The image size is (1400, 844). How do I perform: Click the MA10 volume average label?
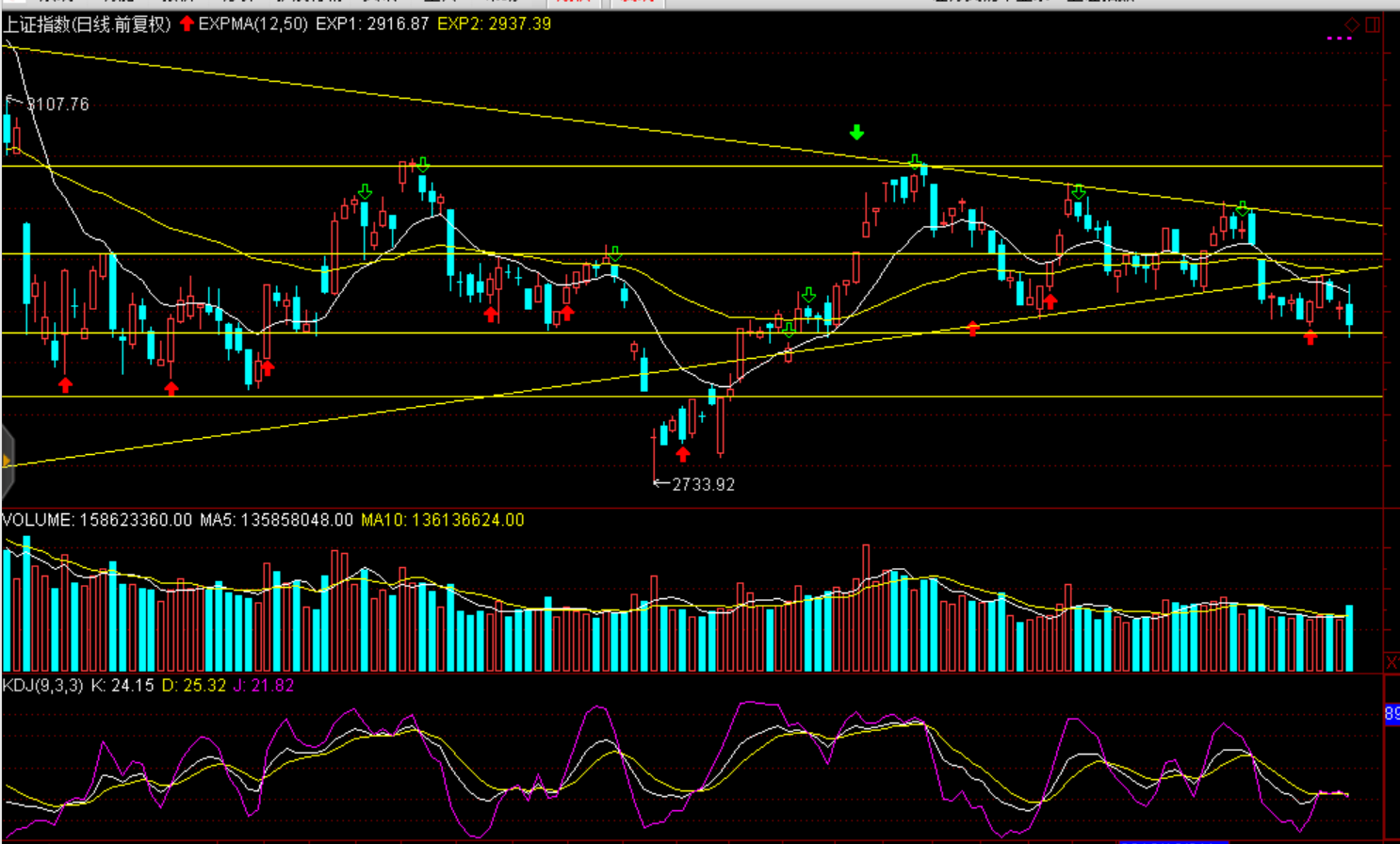pos(442,520)
